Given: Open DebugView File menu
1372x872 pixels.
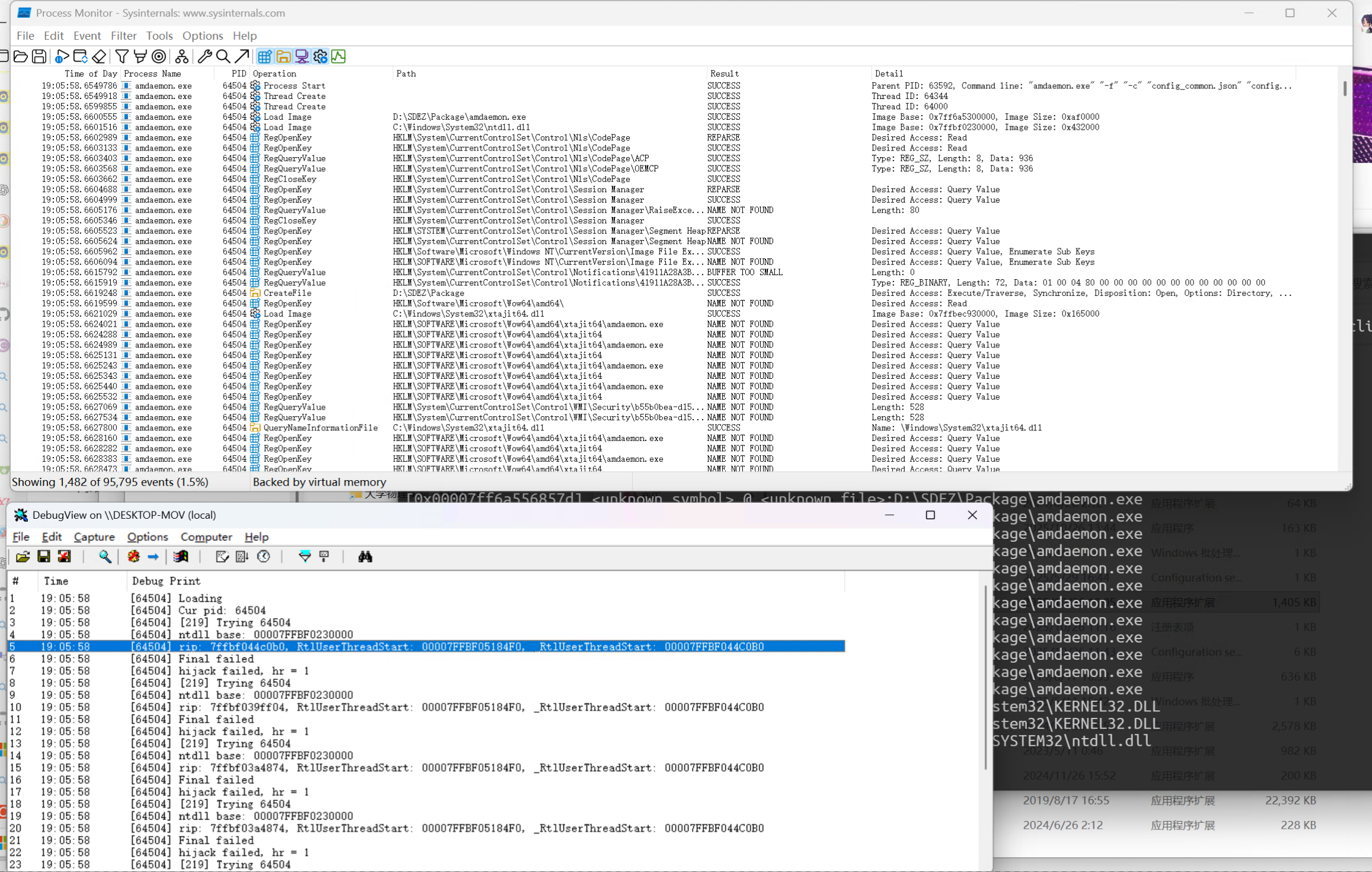Looking at the screenshot, I should (21, 536).
